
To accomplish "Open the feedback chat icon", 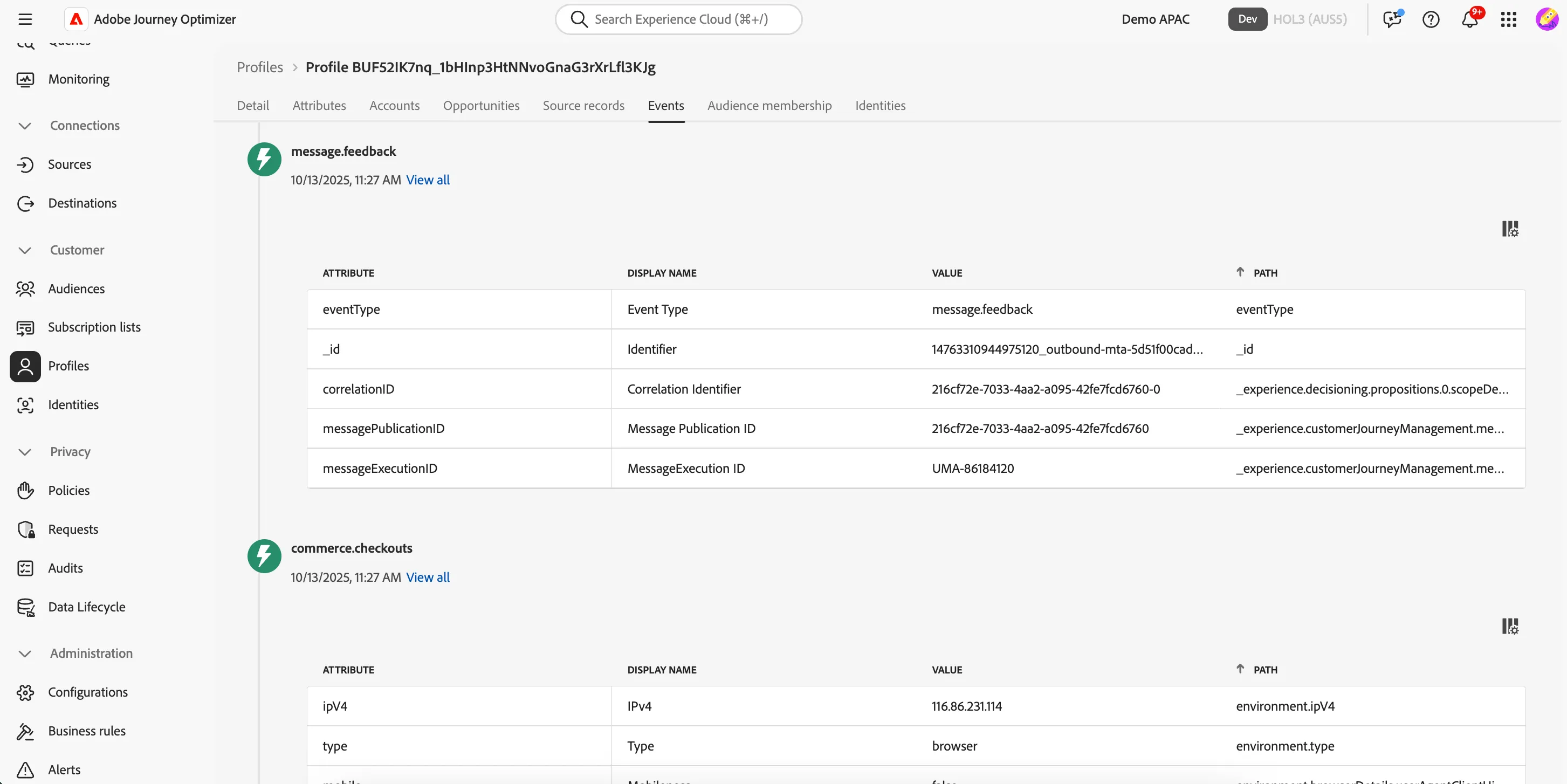I will (x=1392, y=19).
